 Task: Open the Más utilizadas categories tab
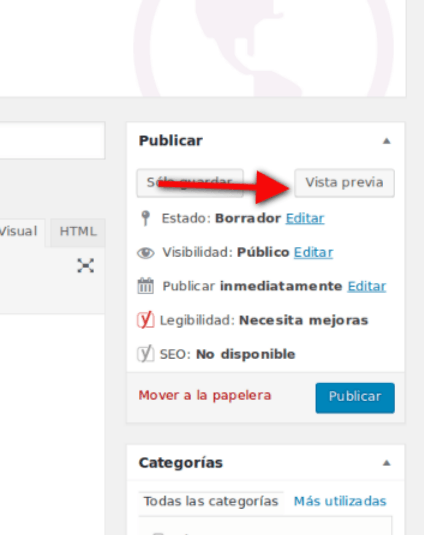340,501
